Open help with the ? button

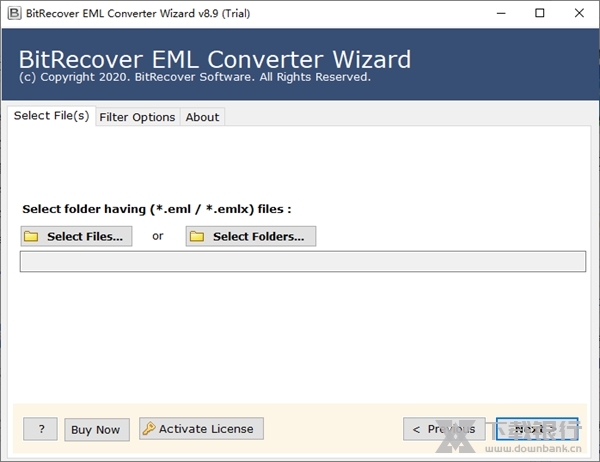pos(41,429)
